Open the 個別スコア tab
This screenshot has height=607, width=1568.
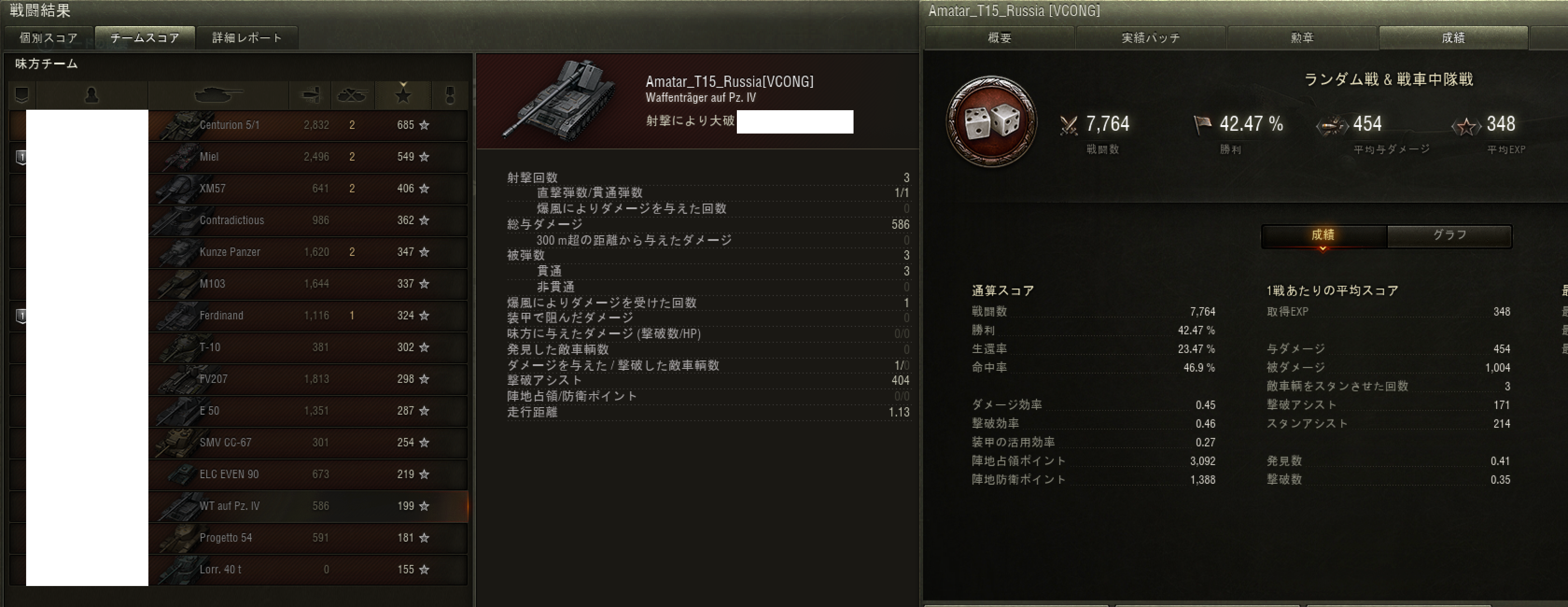[x=49, y=38]
